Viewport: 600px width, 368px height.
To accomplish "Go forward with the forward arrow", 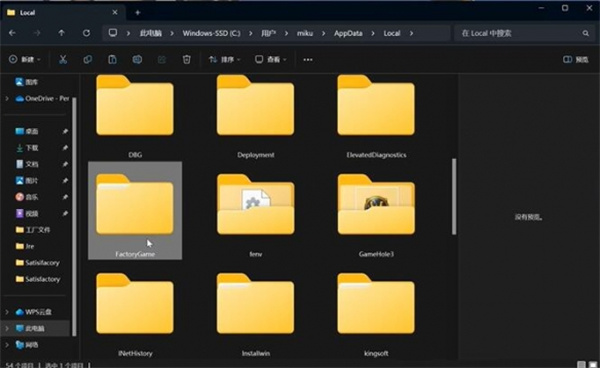I will 37,33.
